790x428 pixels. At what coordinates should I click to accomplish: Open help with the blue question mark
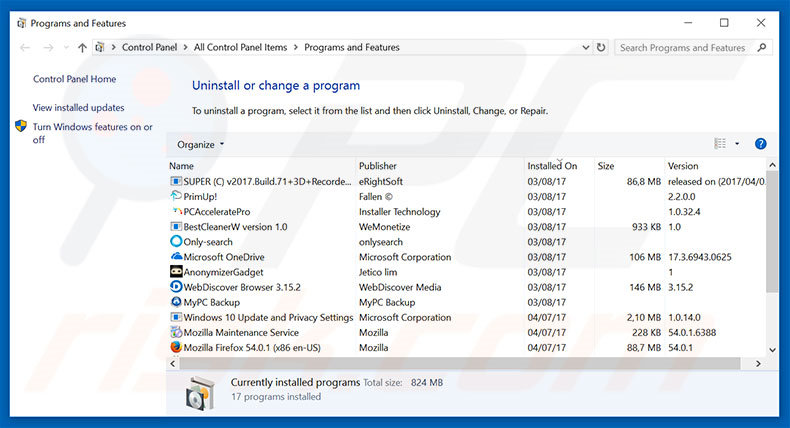pyautogui.click(x=760, y=144)
